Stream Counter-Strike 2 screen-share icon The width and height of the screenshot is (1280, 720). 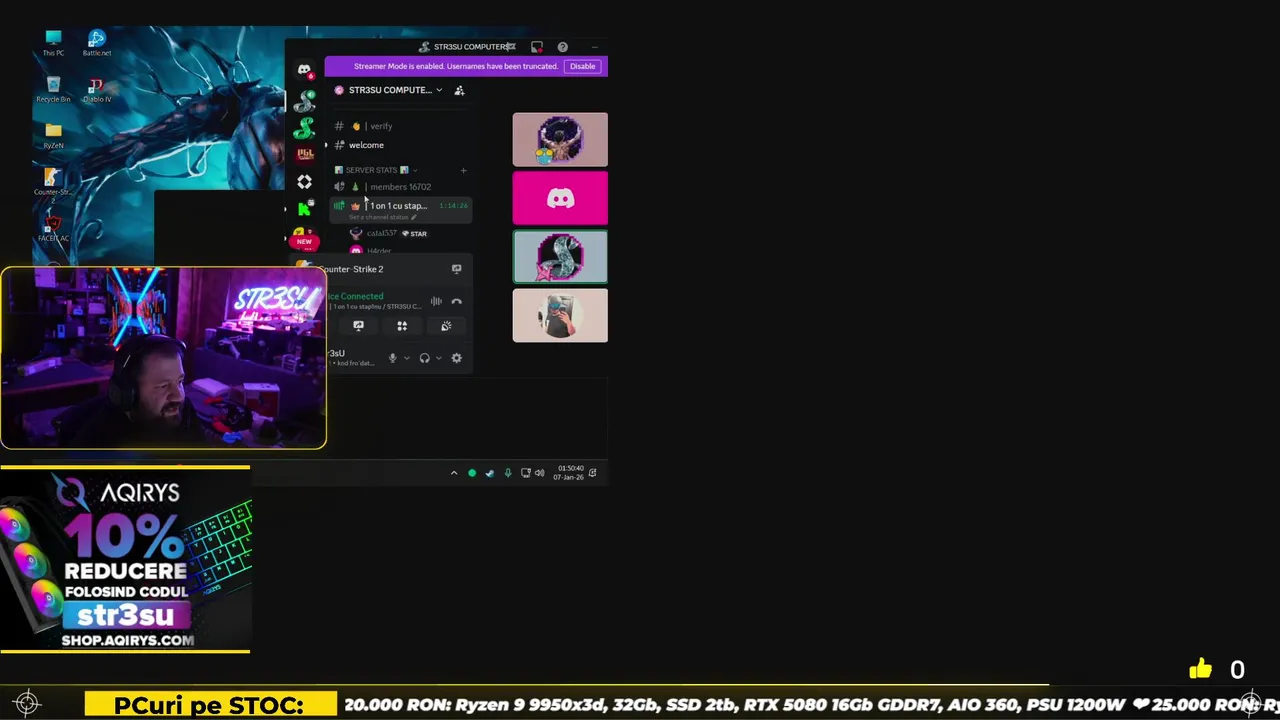[457, 269]
